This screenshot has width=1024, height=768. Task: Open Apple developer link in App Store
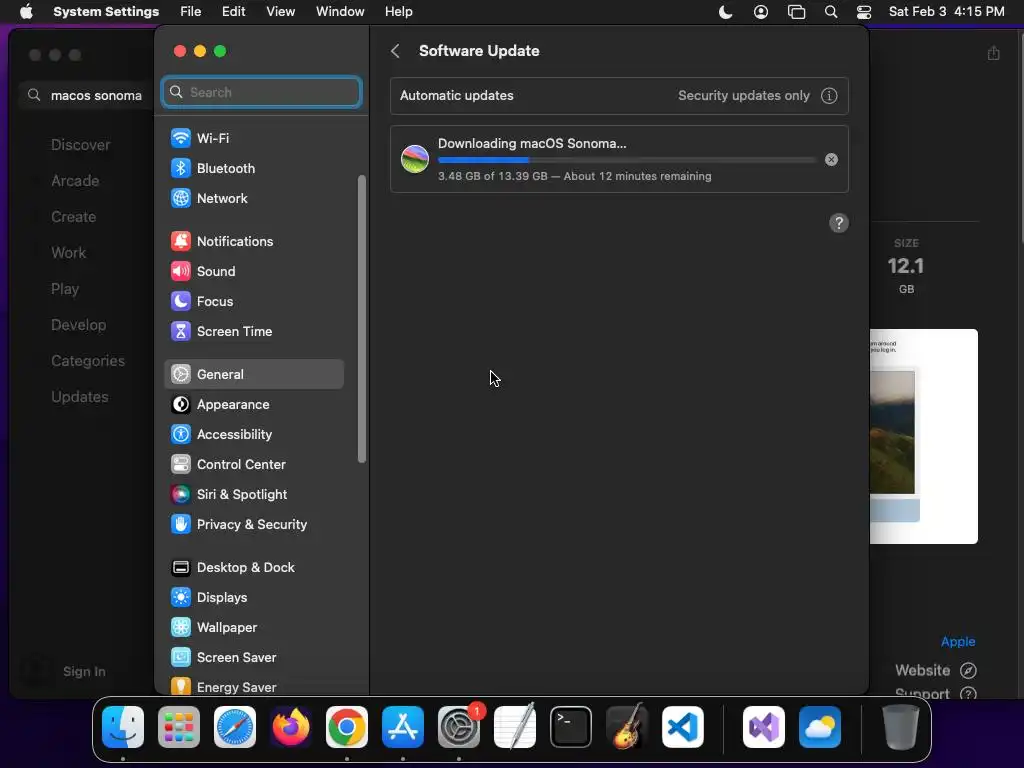coord(957,642)
